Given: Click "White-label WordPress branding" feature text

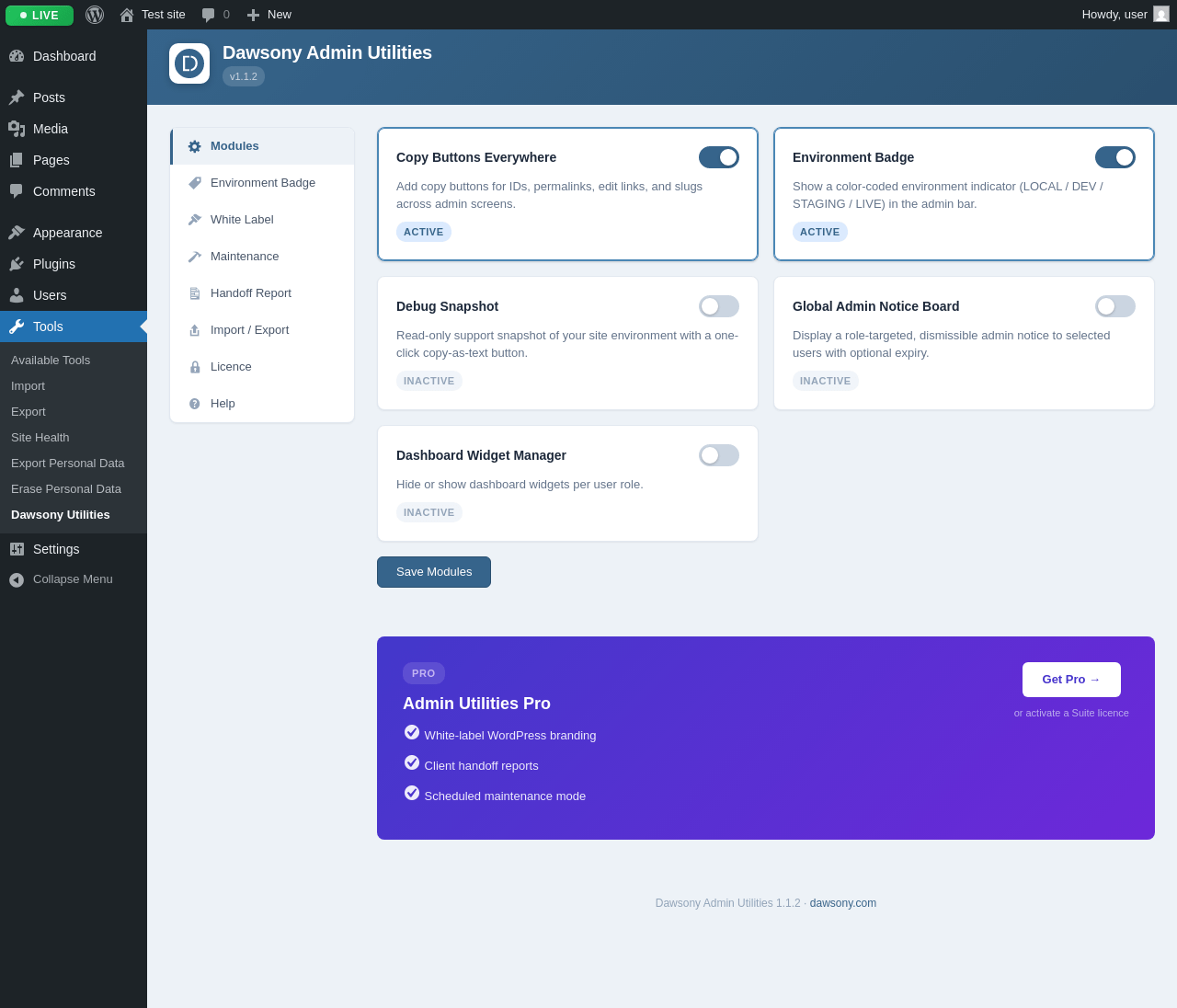Looking at the screenshot, I should pyautogui.click(x=510, y=736).
